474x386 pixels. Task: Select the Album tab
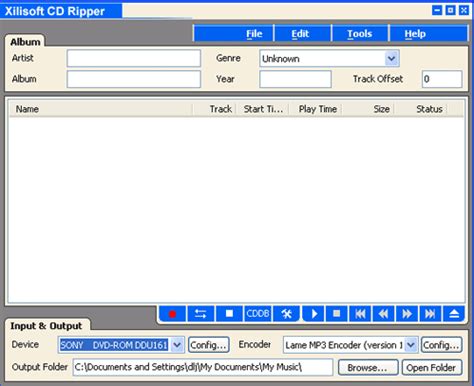[25, 42]
